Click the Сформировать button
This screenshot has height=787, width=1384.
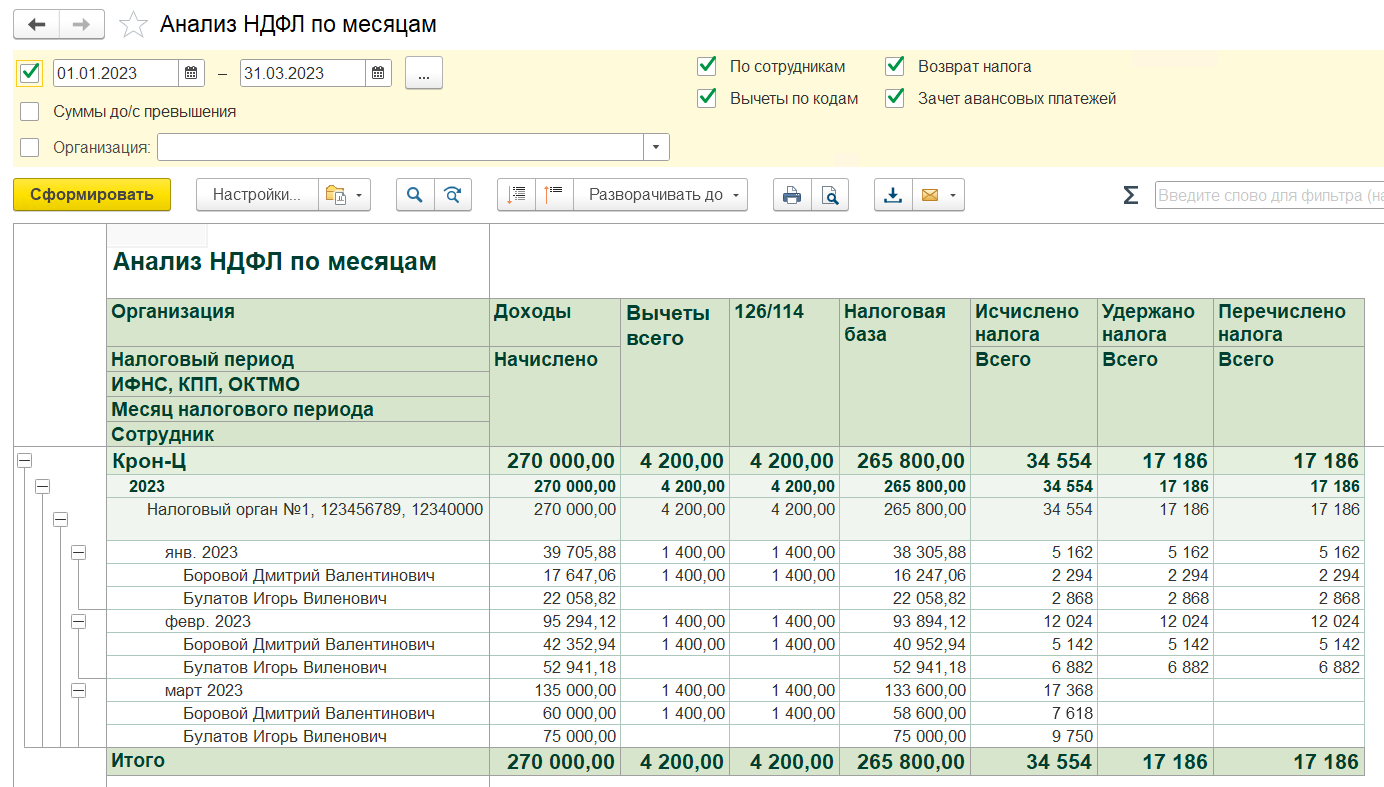pyautogui.click(x=92, y=195)
